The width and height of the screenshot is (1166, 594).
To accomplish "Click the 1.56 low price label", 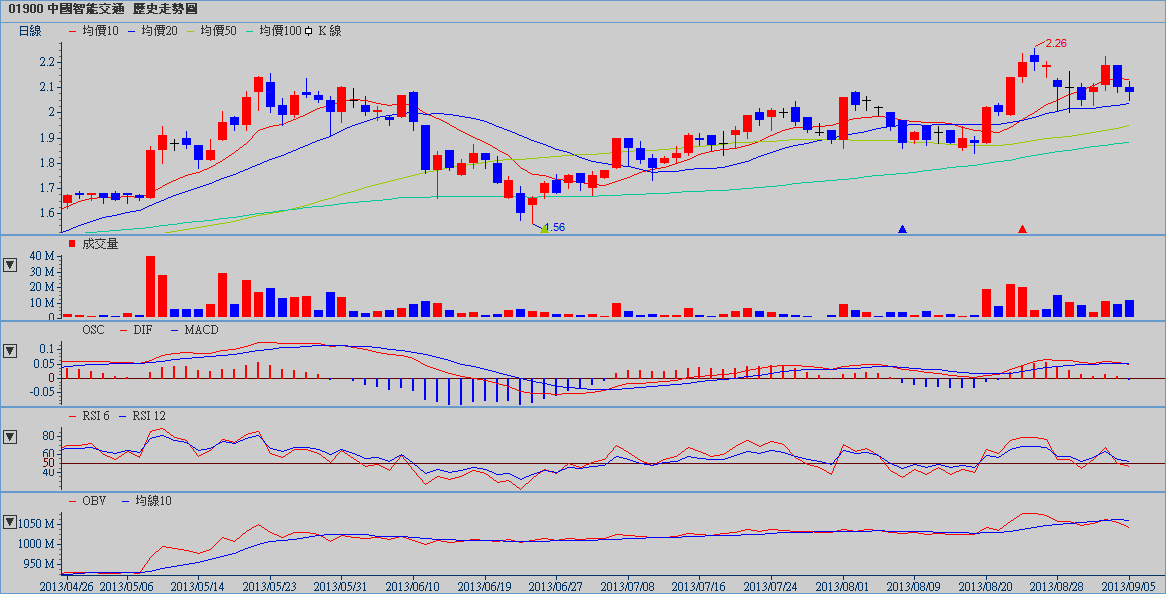I will tap(554, 227).
